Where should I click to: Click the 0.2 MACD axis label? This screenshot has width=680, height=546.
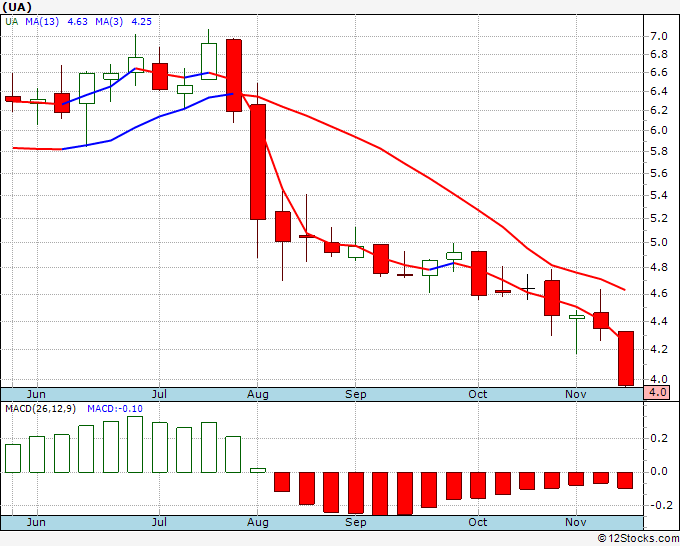tap(659, 438)
